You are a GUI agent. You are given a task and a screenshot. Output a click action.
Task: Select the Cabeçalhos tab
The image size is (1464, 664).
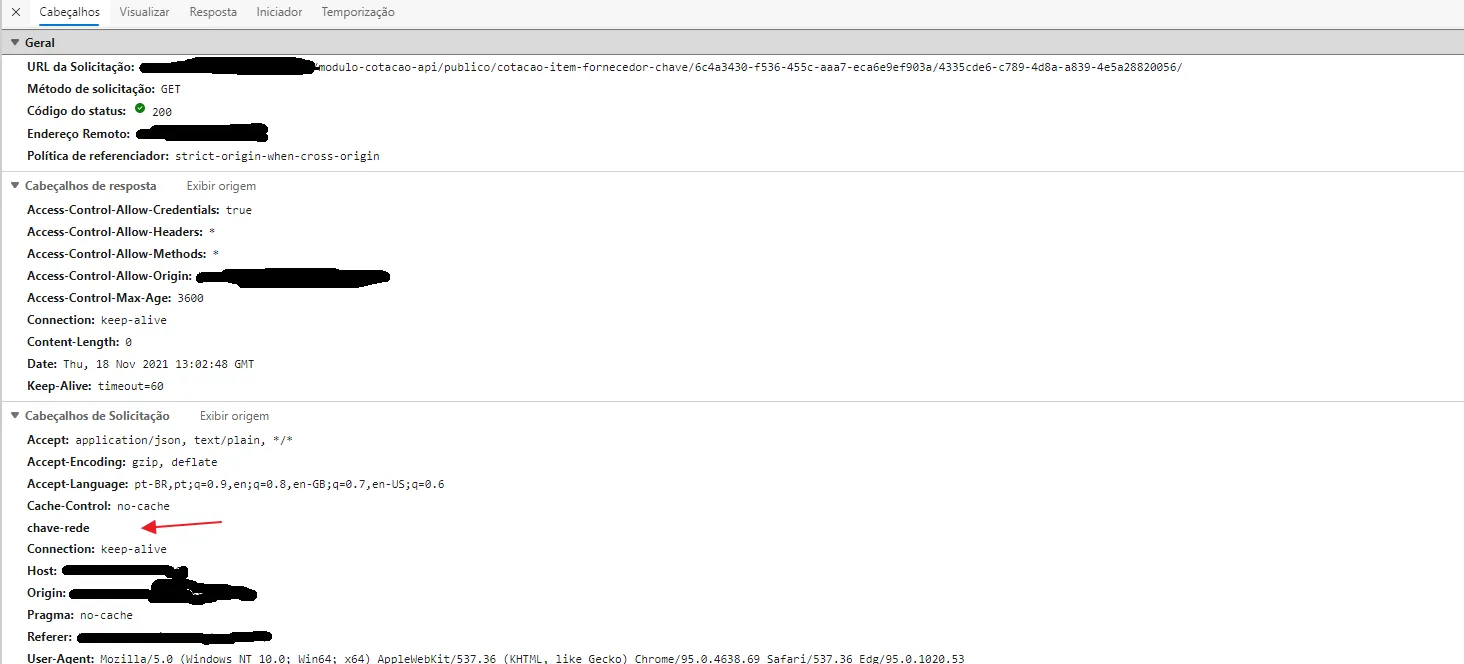tap(69, 12)
